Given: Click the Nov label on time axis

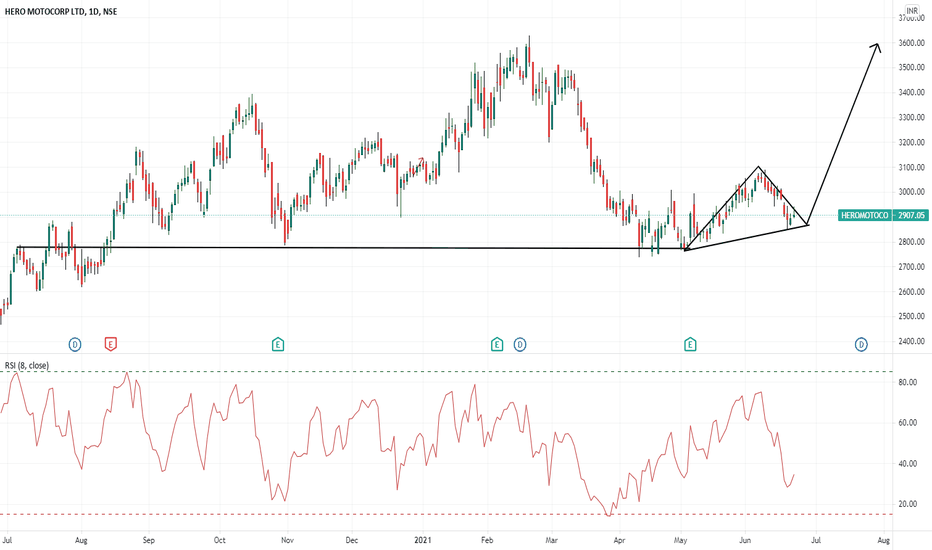Looking at the screenshot, I should tap(288, 540).
